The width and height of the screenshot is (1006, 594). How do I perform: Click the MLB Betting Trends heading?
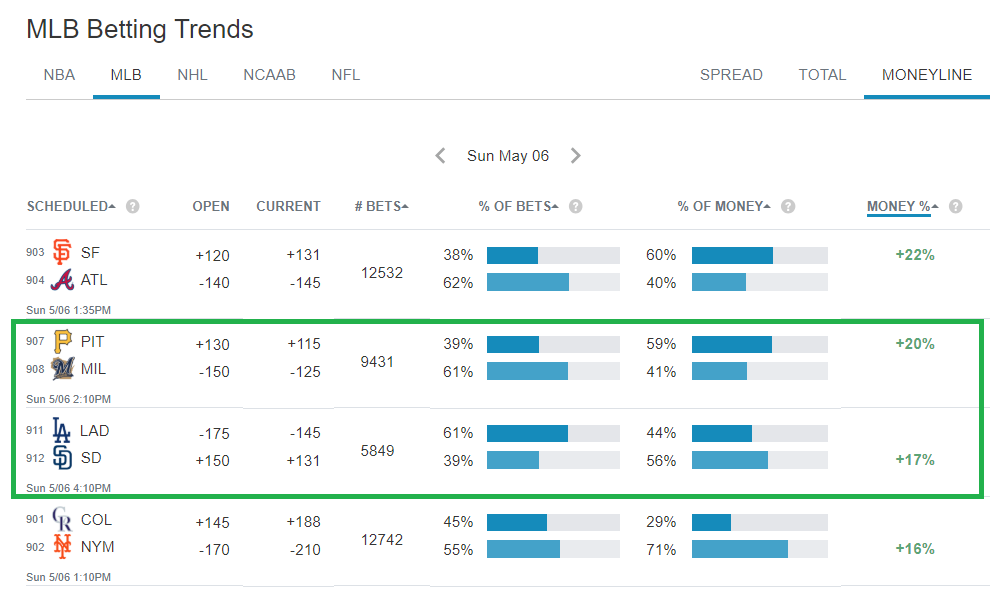[140, 30]
